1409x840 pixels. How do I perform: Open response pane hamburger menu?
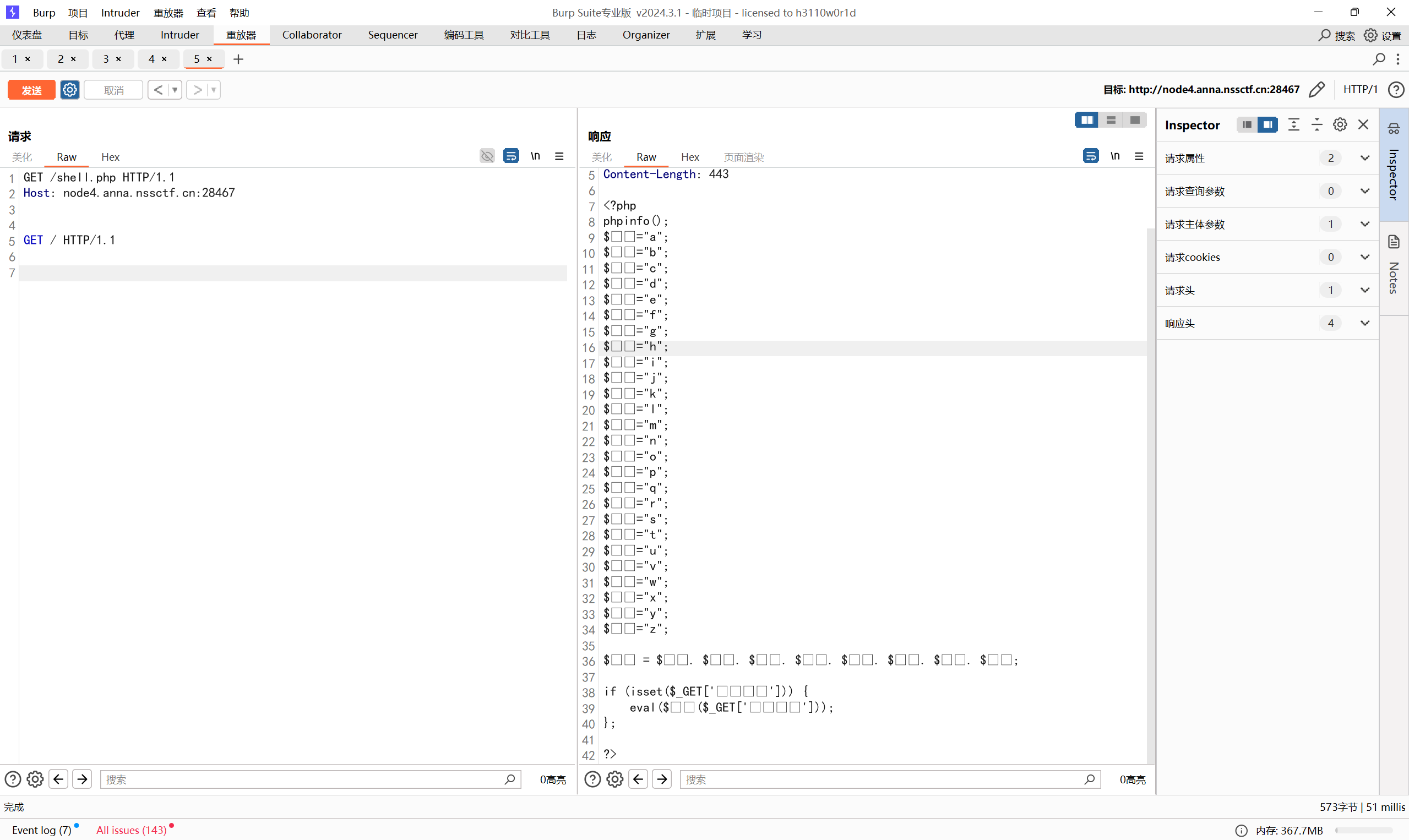pos(1139,156)
